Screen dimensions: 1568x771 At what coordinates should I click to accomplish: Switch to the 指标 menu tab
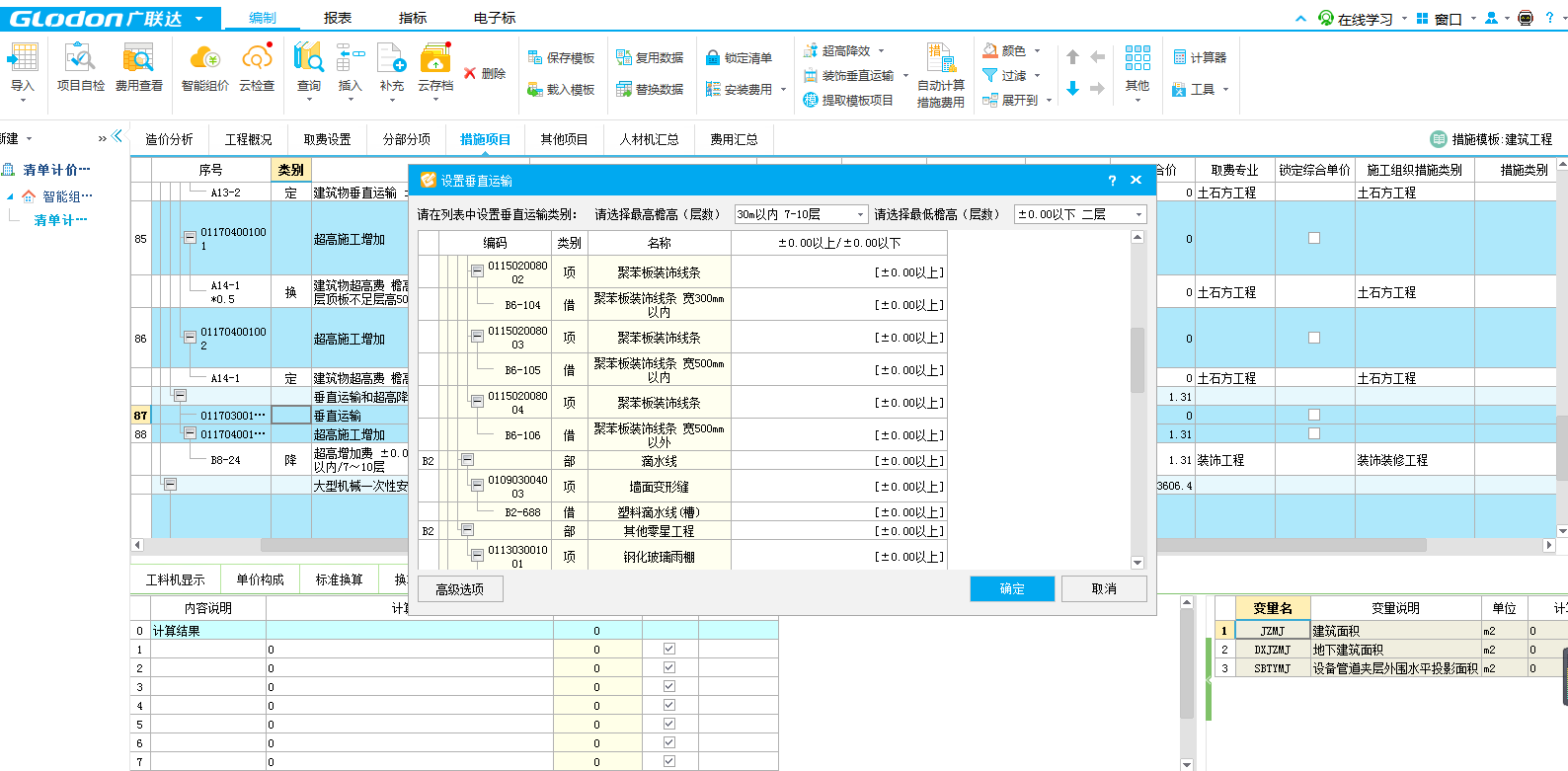coord(413,18)
